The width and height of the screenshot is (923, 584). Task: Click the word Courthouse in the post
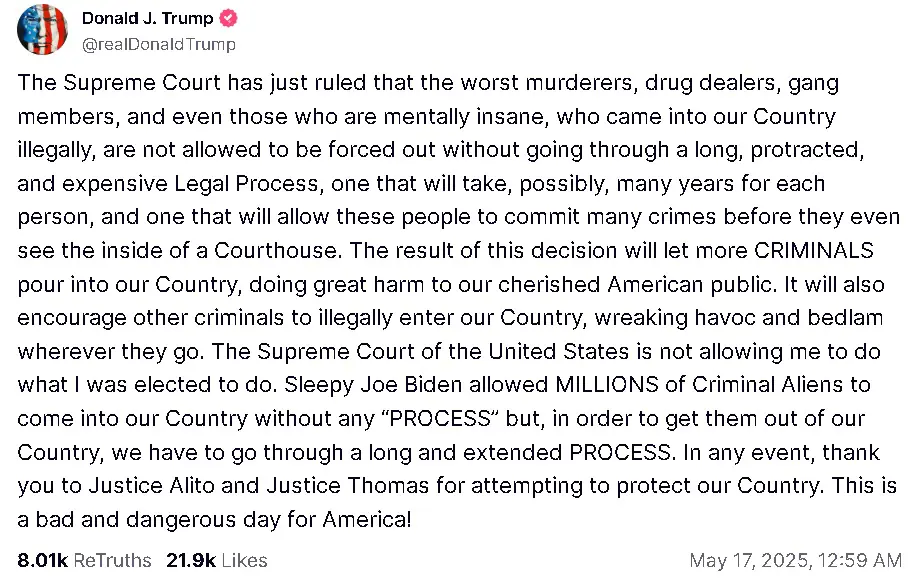(x=277, y=250)
